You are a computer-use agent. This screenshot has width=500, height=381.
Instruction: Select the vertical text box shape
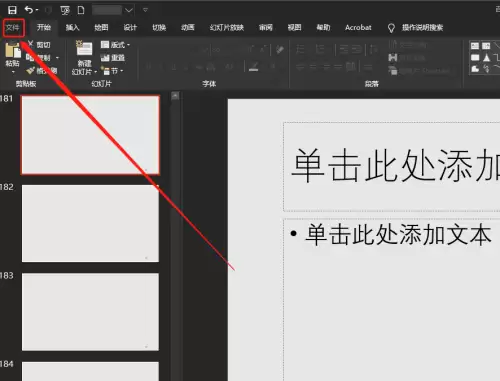coord(486,46)
